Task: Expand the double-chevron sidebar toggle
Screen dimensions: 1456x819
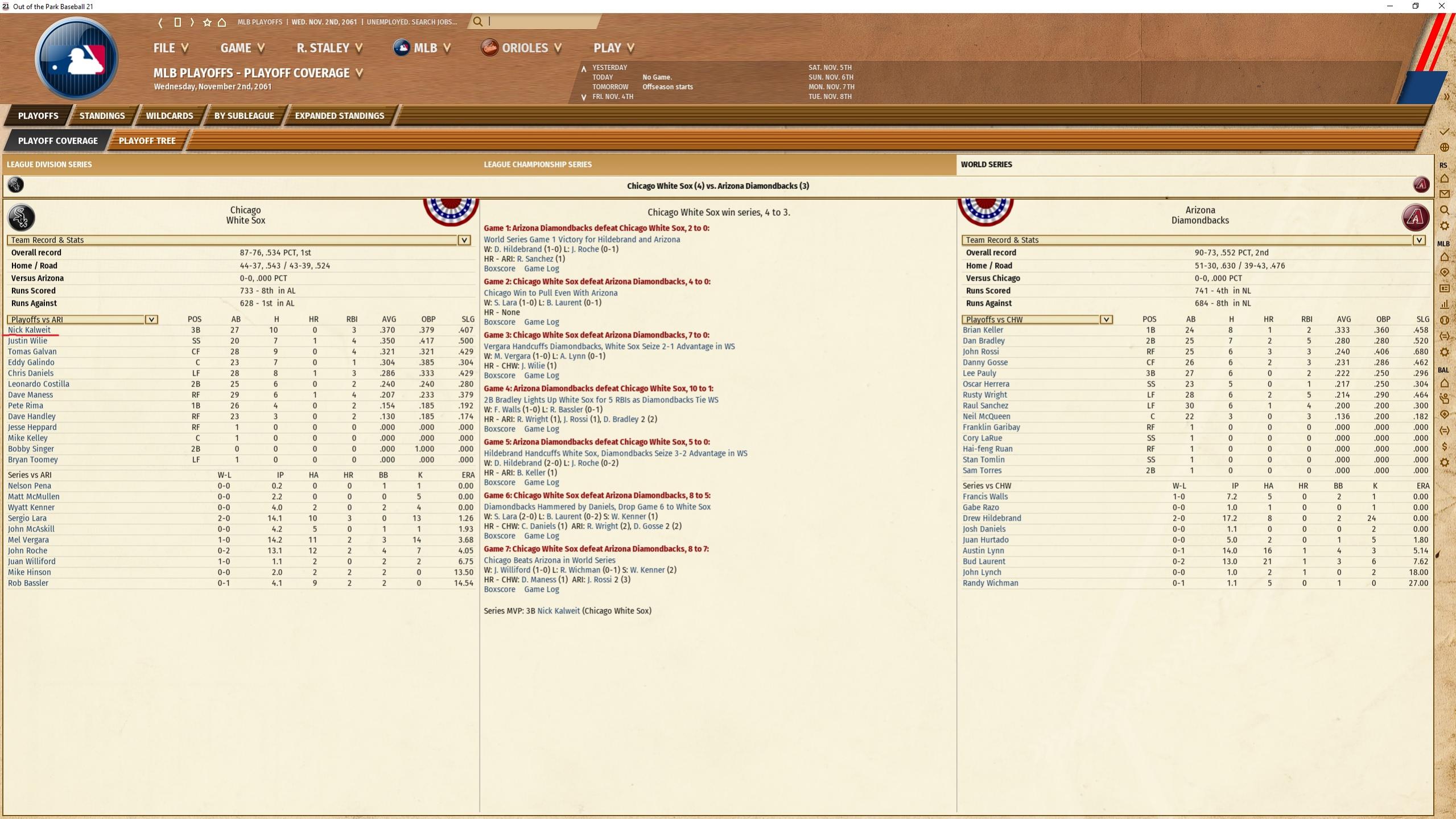Action: (1446, 97)
